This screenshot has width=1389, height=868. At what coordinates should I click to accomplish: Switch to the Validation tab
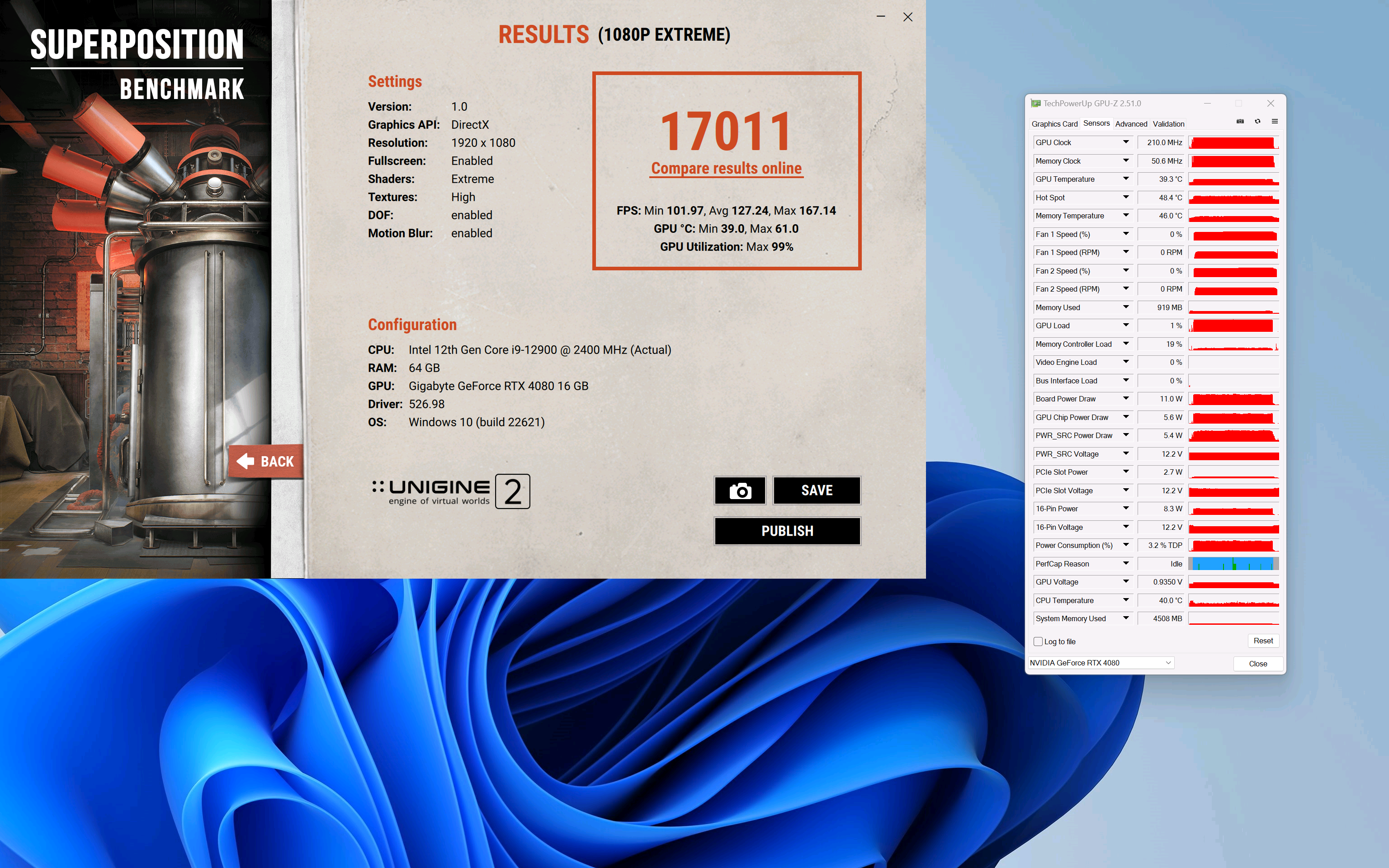click(1169, 124)
